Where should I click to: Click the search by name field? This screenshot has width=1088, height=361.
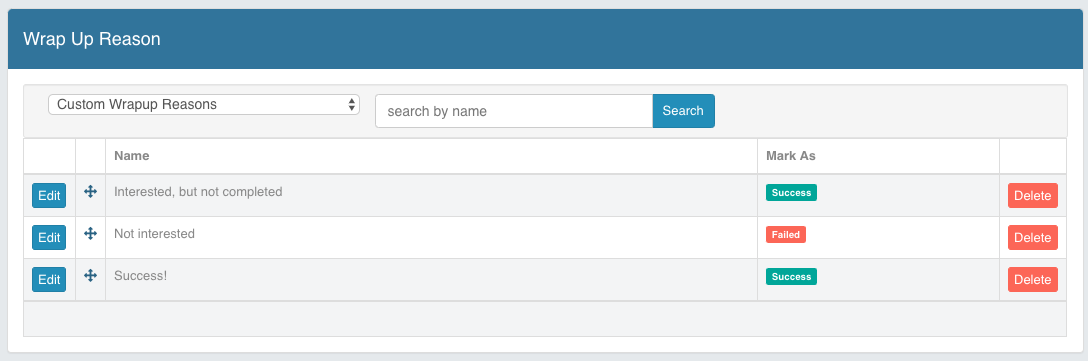514,111
